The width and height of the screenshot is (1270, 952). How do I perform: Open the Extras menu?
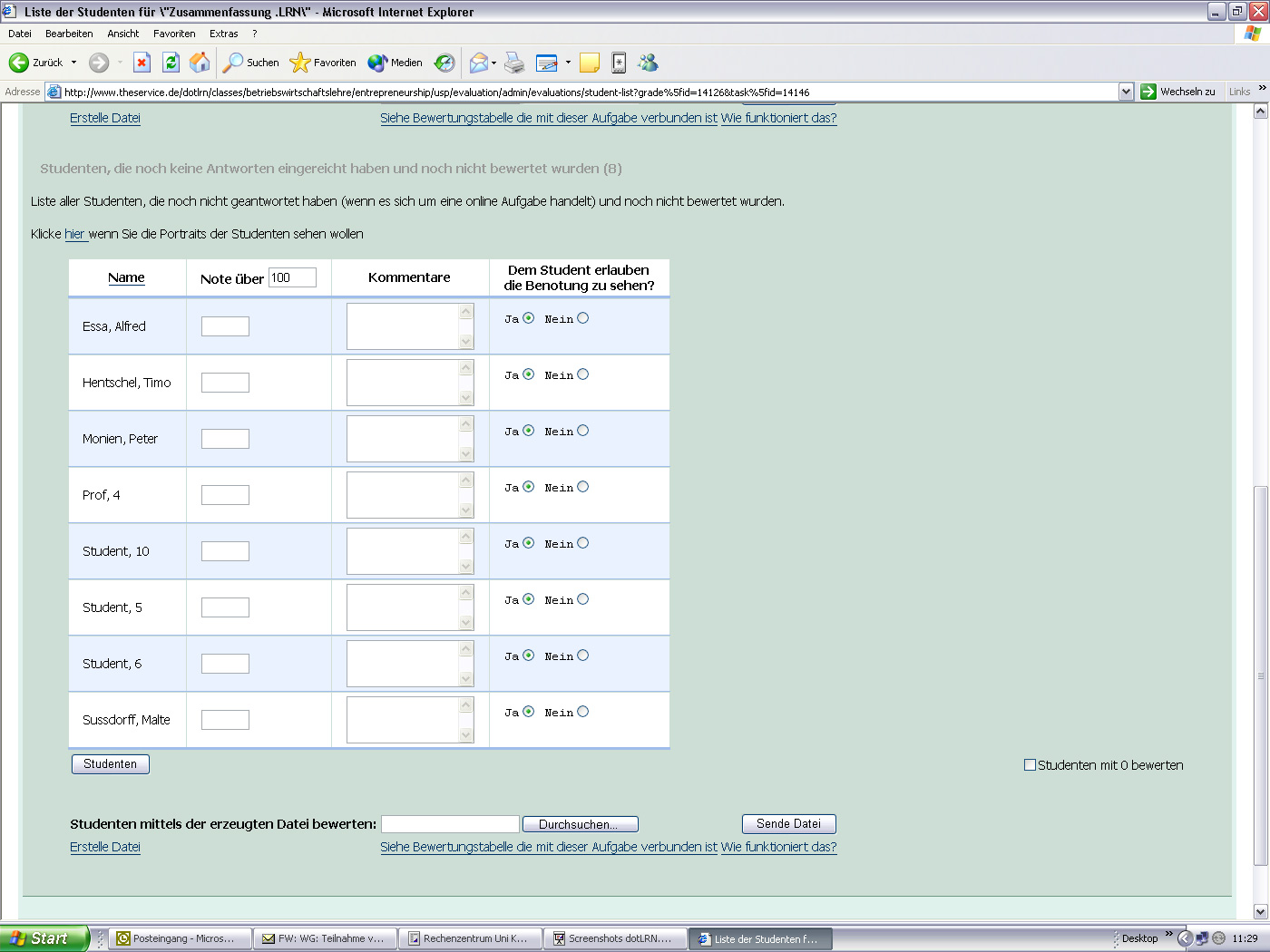[x=223, y=33]
